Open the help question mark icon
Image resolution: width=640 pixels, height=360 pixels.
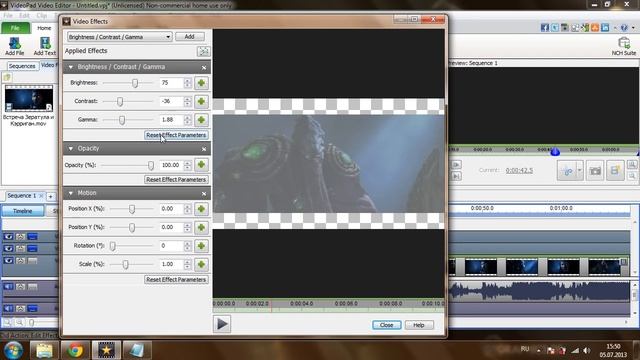pos(624,27)
